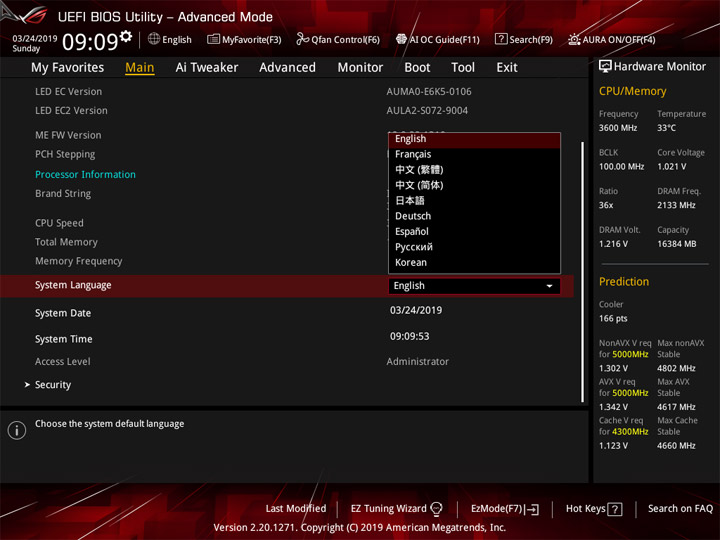Screen dimensions: 720x540
Task: Click the EZ Tuning Wizard bulb icon
Action: coord(436,509)
